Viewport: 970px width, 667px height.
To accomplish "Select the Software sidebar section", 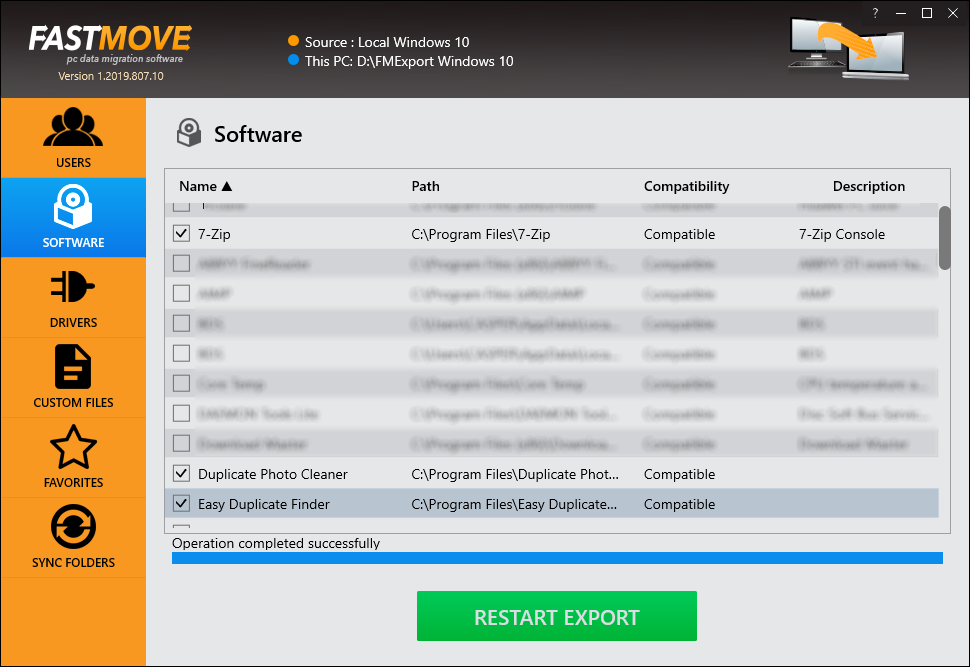I will [x=73, y=217].
